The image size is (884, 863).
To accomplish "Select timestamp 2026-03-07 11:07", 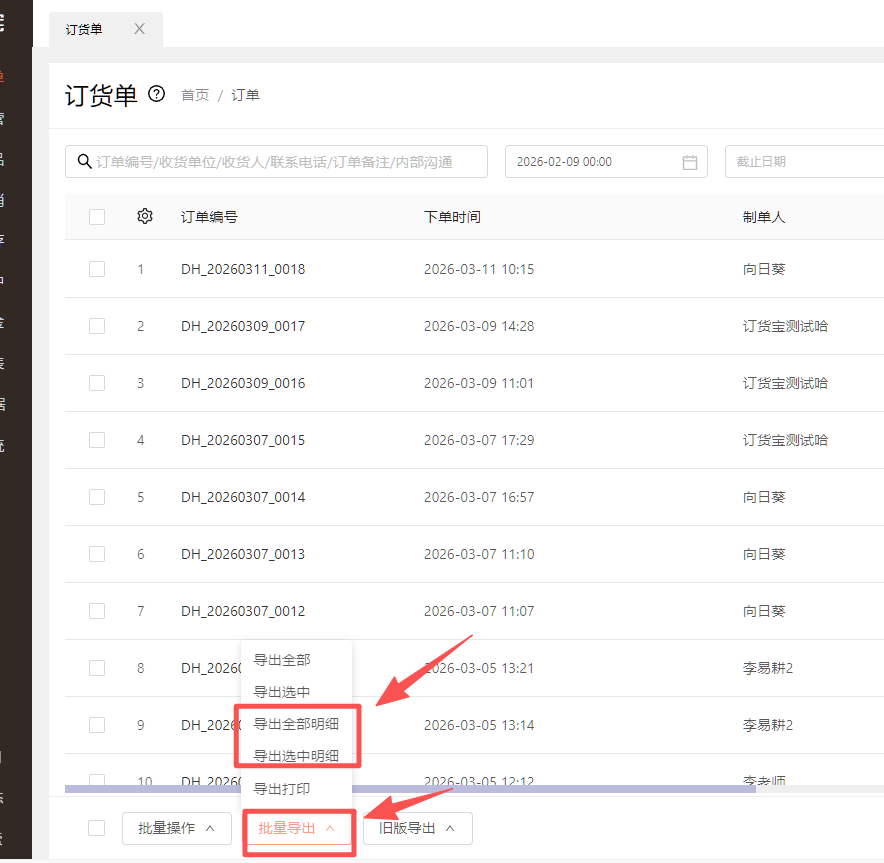I will (479, 610).
